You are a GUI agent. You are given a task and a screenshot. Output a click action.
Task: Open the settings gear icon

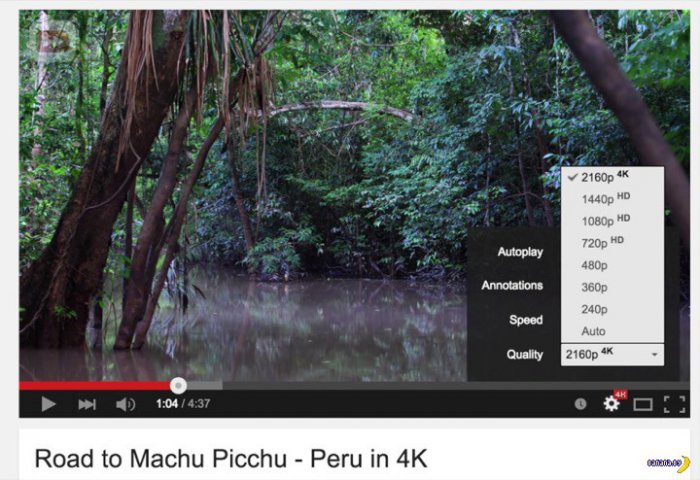611,404
